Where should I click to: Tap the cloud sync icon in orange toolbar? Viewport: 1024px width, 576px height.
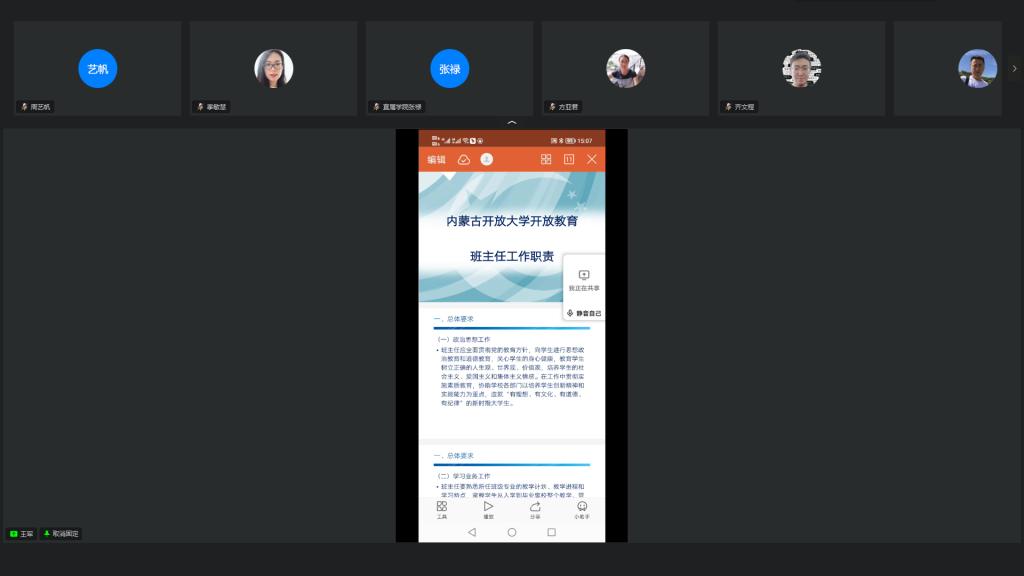464,159
